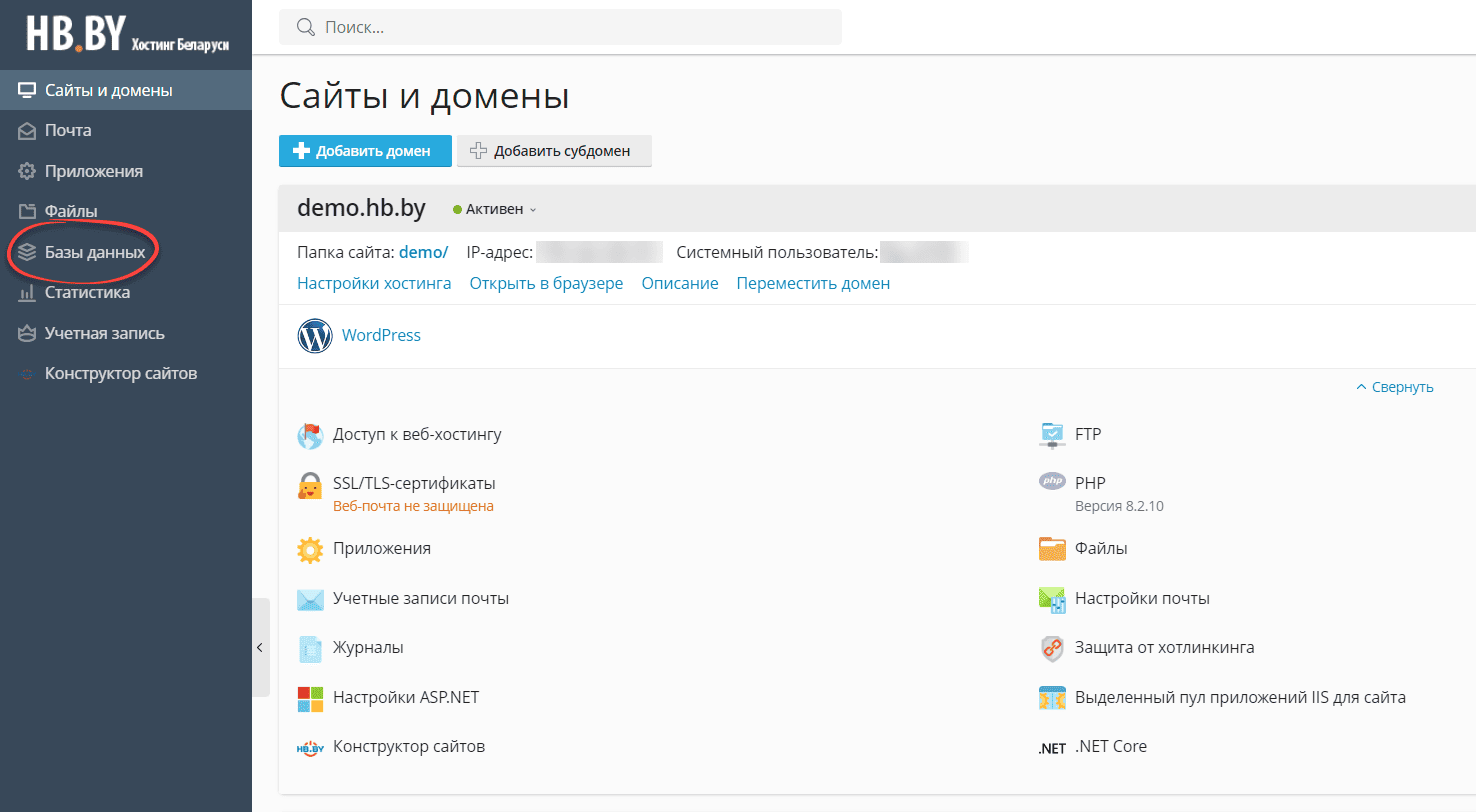
Task: Open the Журналы logs icon
Action: (310, 649)
